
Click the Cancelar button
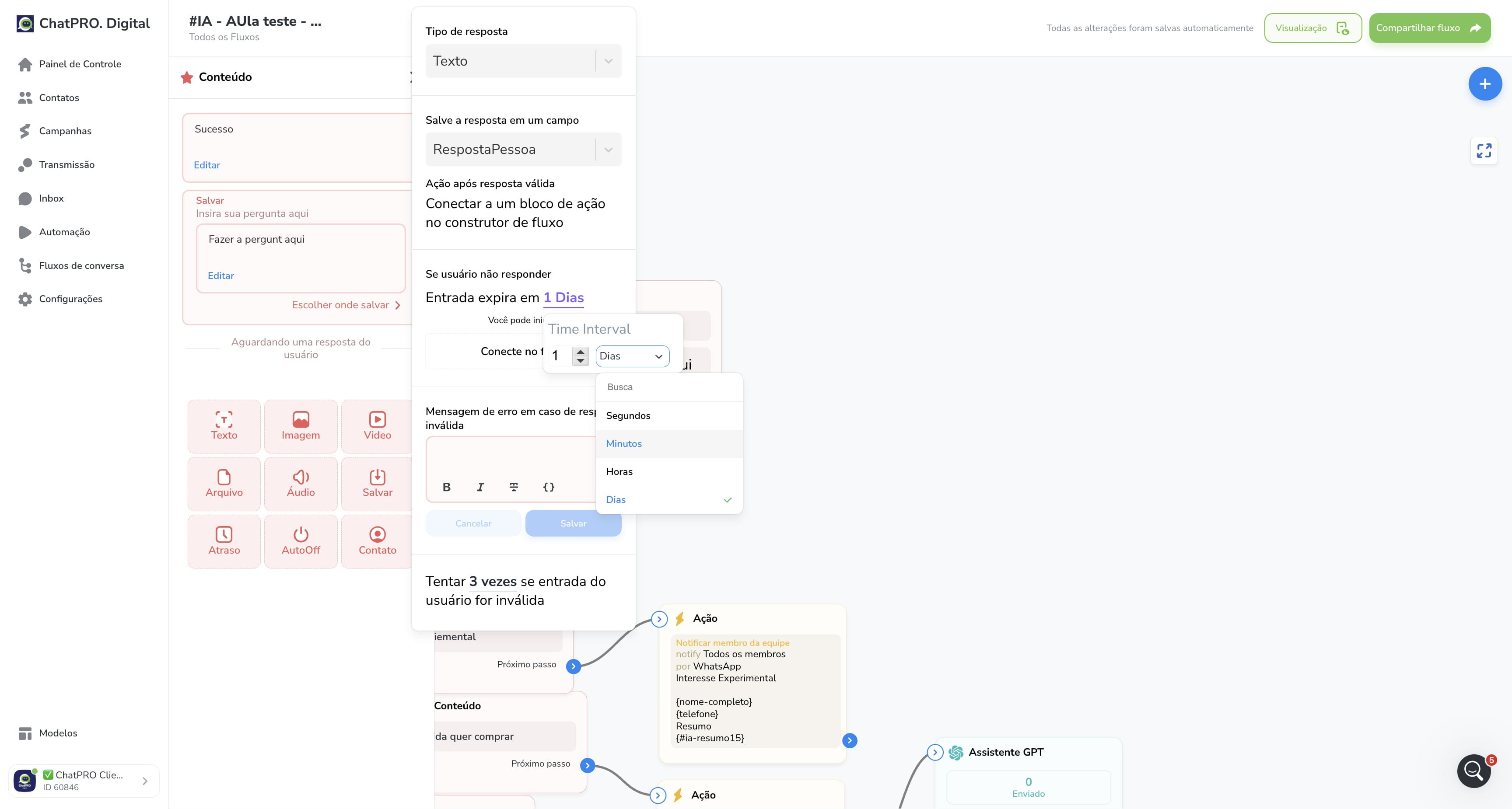coord(473,523)
